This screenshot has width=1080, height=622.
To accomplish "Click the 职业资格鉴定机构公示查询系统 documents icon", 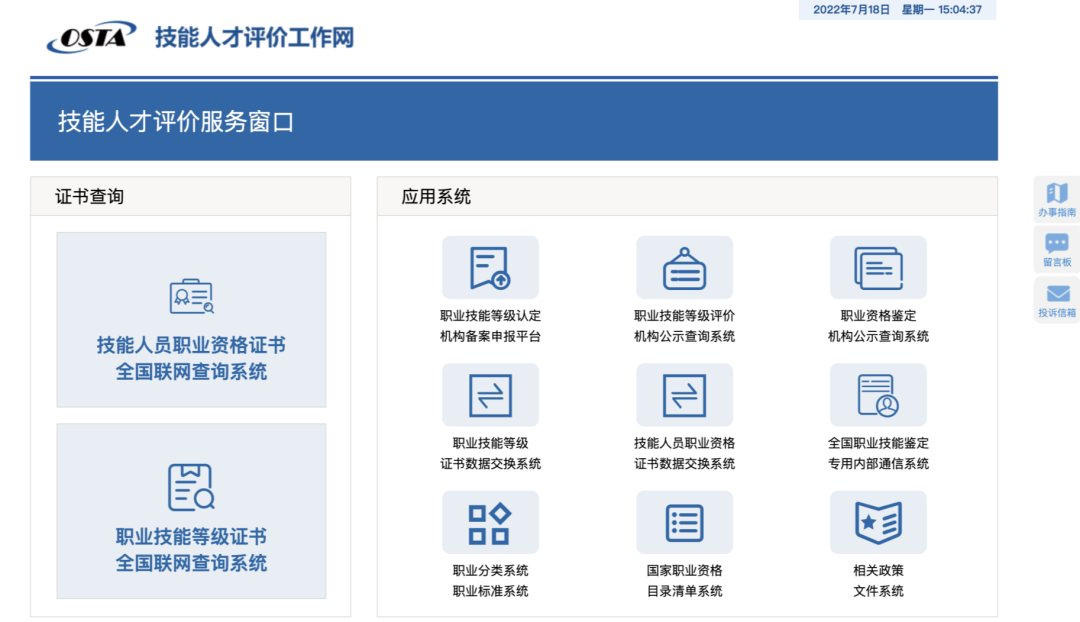I will [878, 268].
